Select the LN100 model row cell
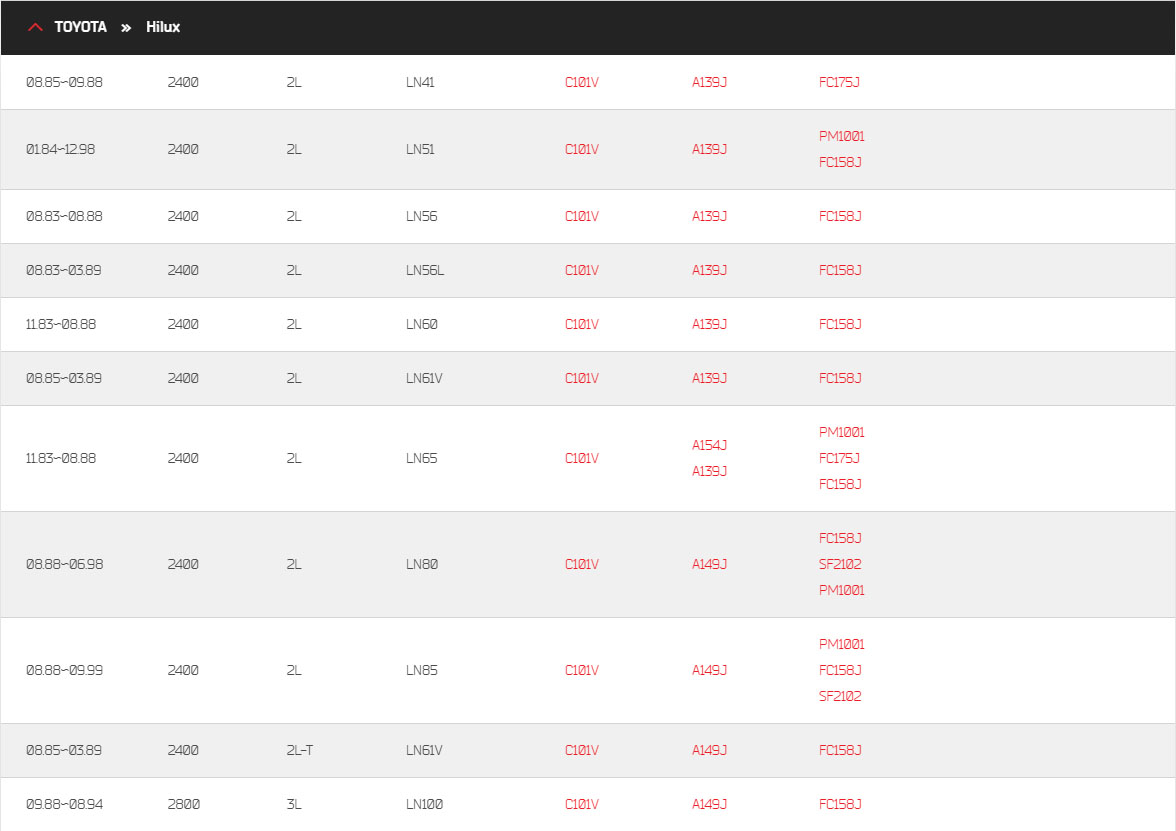The image size is (1176, 831). click(424, 804)
